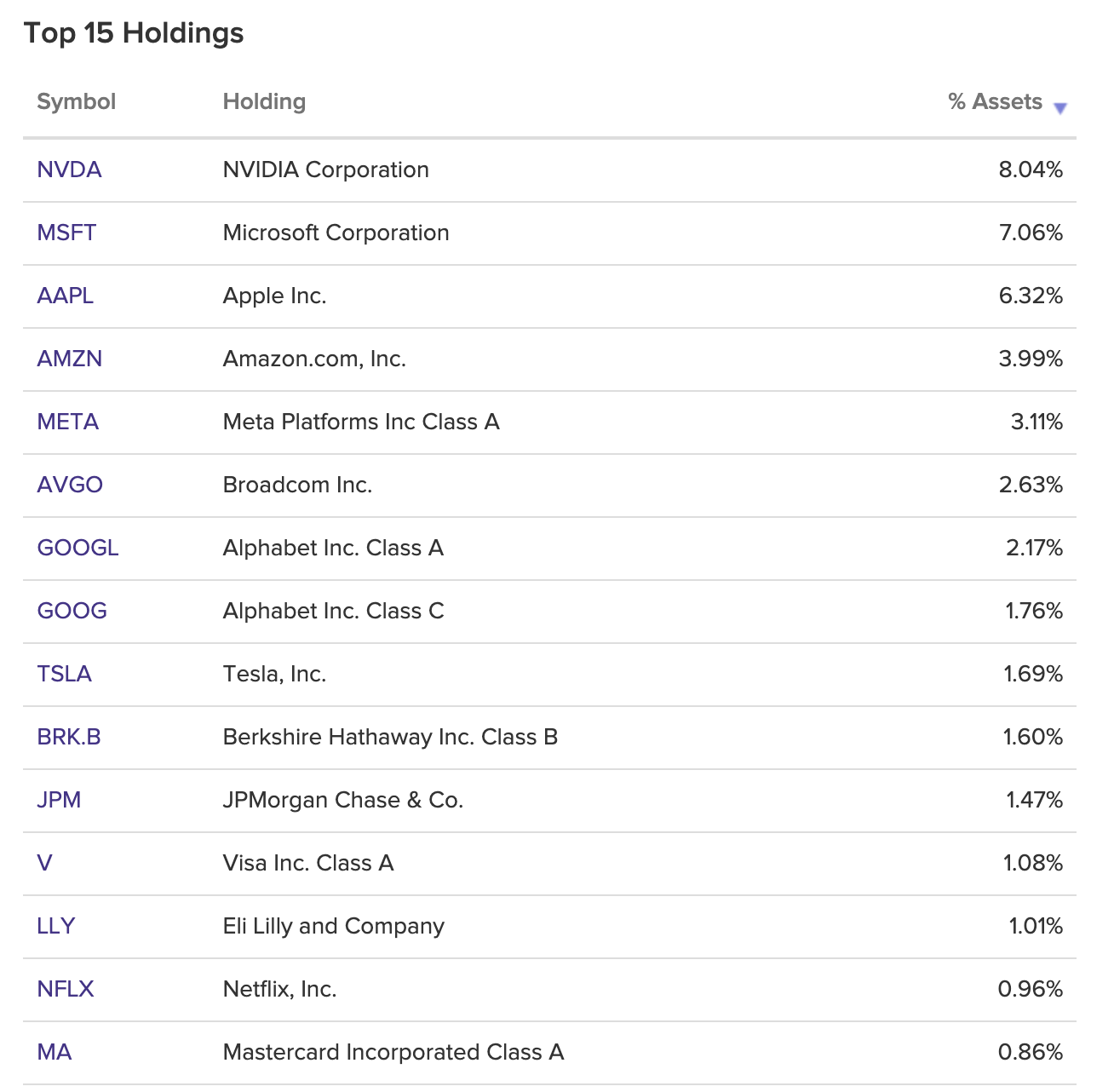Open META ticker page link

pos(67,422)
